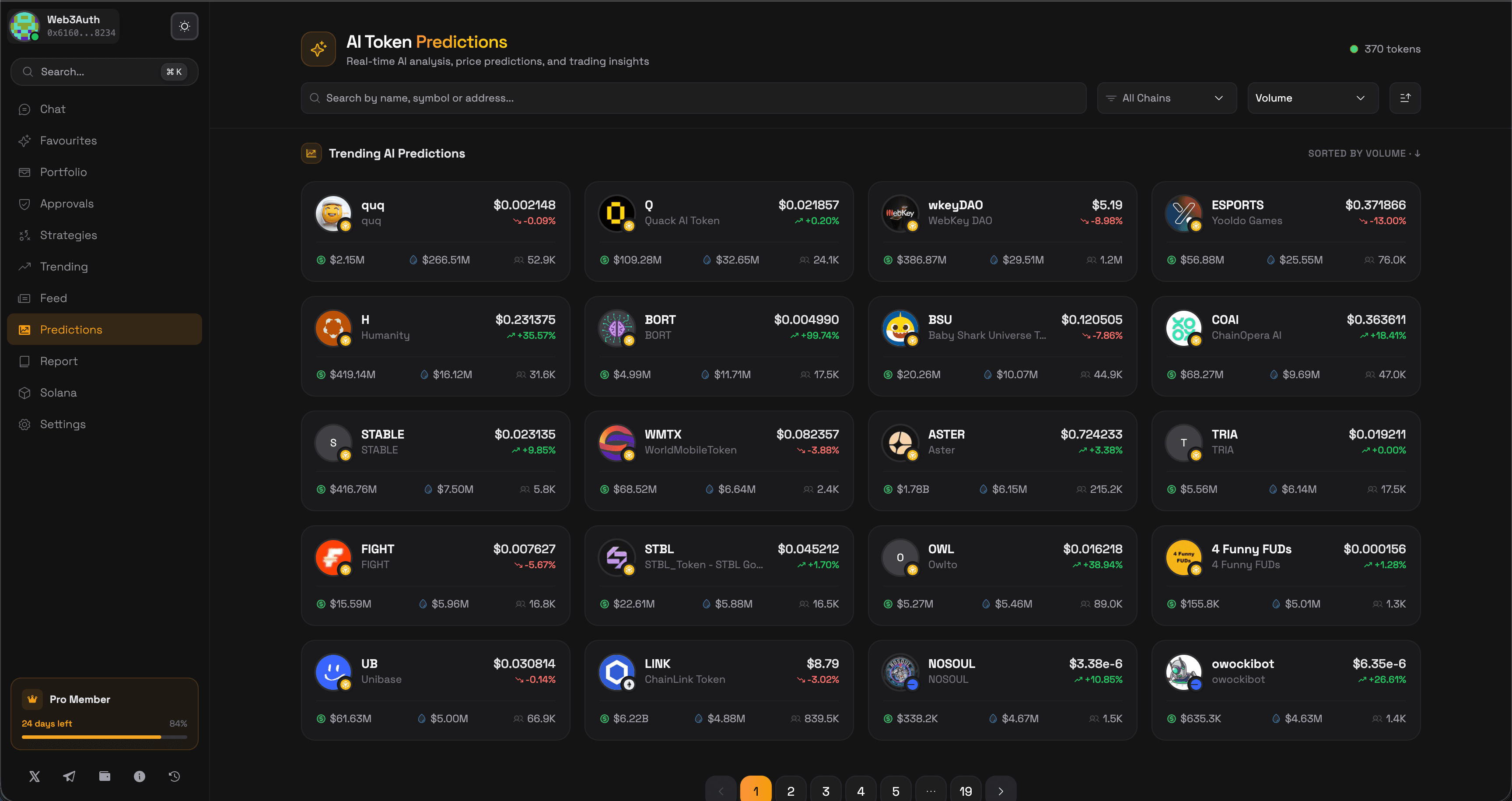1512x801 pixels.
Task: Open Settings from sidebar
Action: pos(105,424)
